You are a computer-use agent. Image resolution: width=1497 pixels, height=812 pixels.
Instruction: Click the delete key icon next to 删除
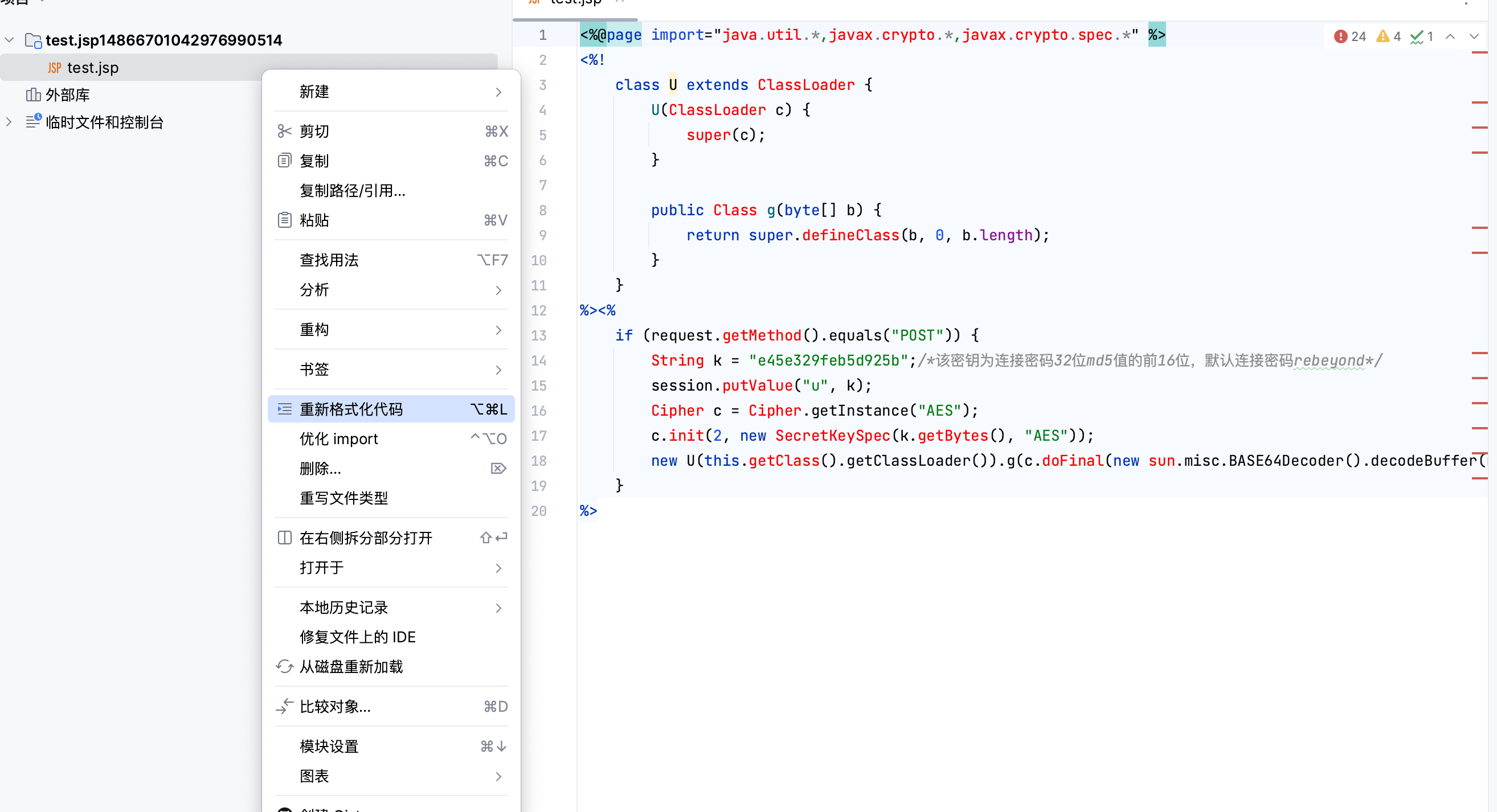[498, 468]
